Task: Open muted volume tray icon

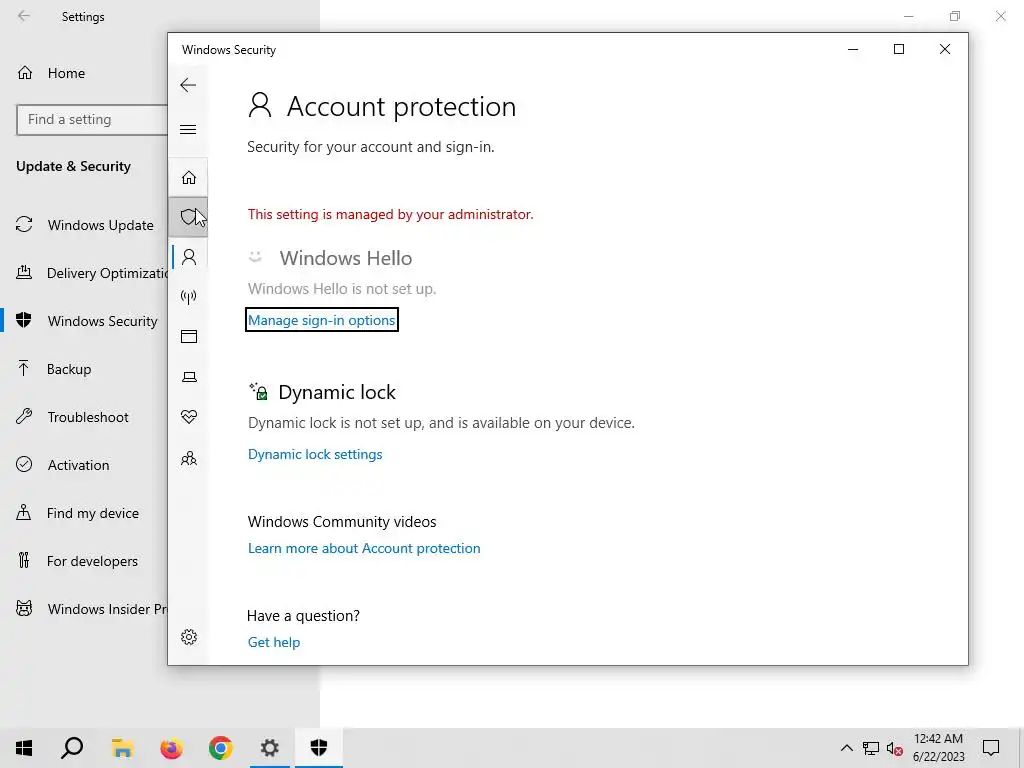Action: 895,748
